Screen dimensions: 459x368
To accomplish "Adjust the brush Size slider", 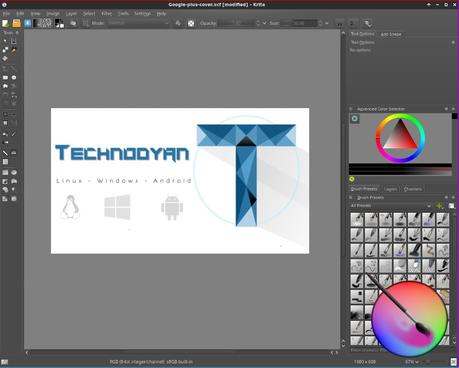I will pos(299,23).
